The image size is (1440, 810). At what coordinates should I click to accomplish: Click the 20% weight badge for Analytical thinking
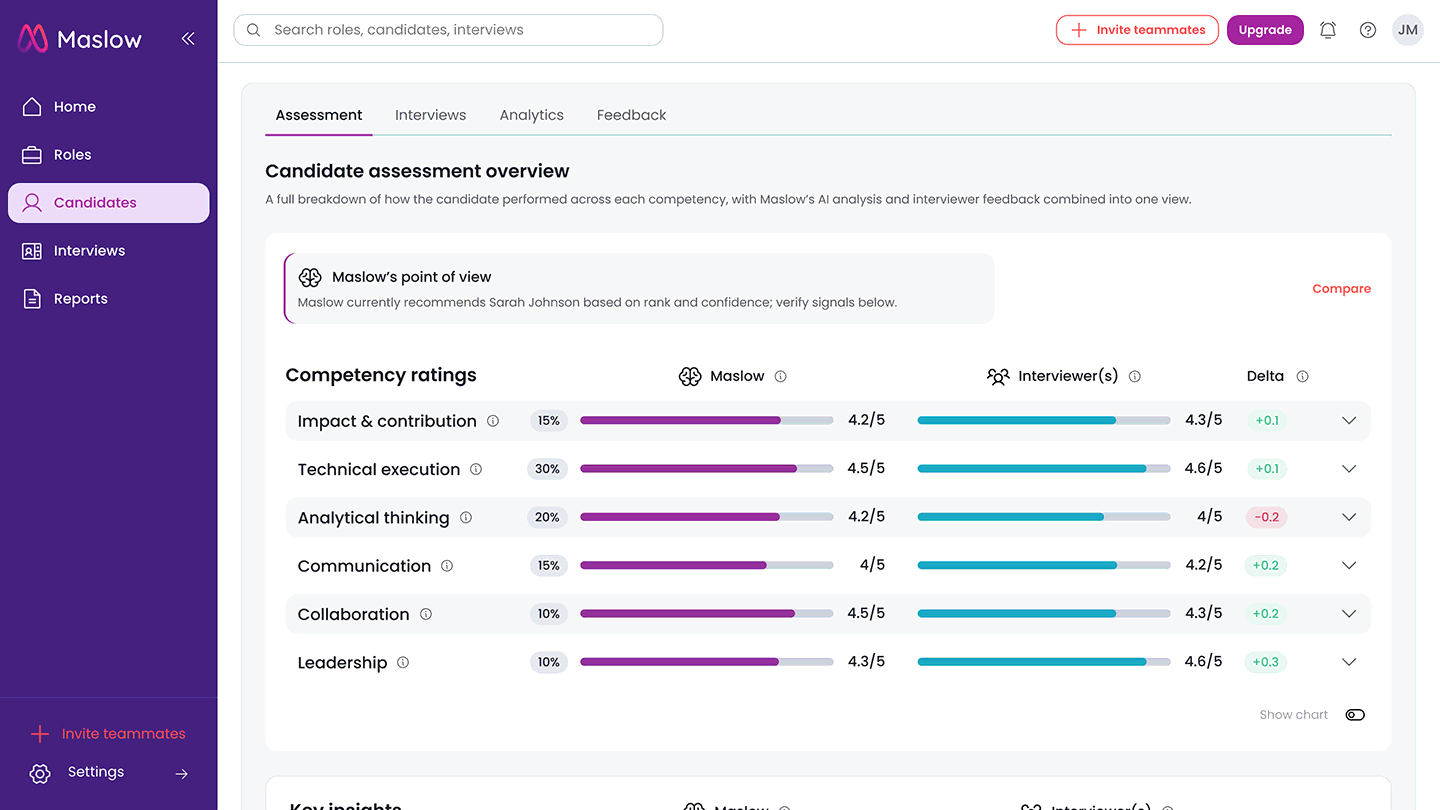pos(548,517)
